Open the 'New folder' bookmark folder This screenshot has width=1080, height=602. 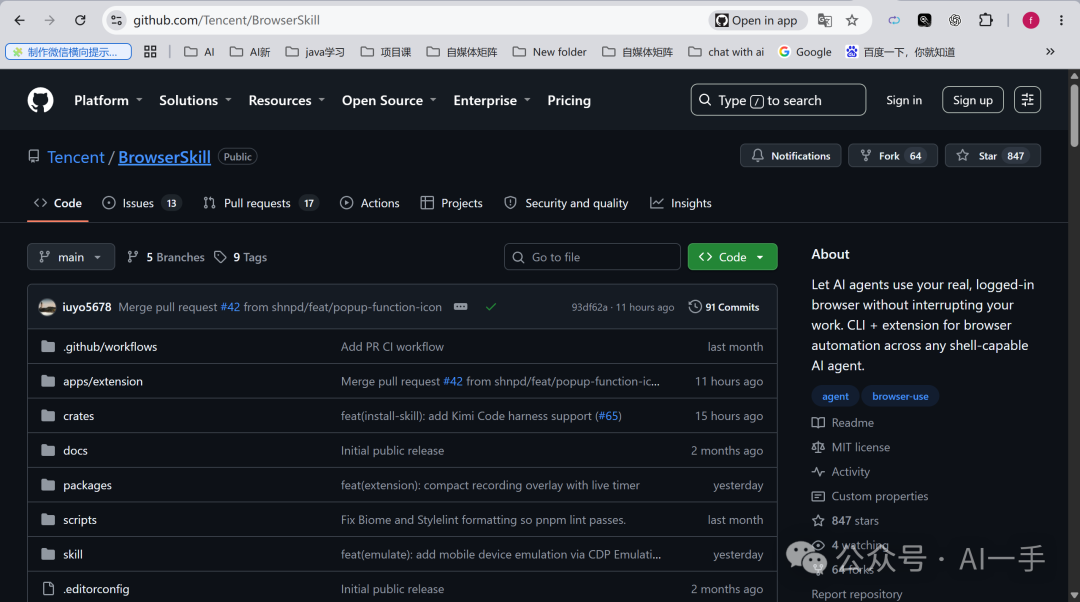point(549,52)
